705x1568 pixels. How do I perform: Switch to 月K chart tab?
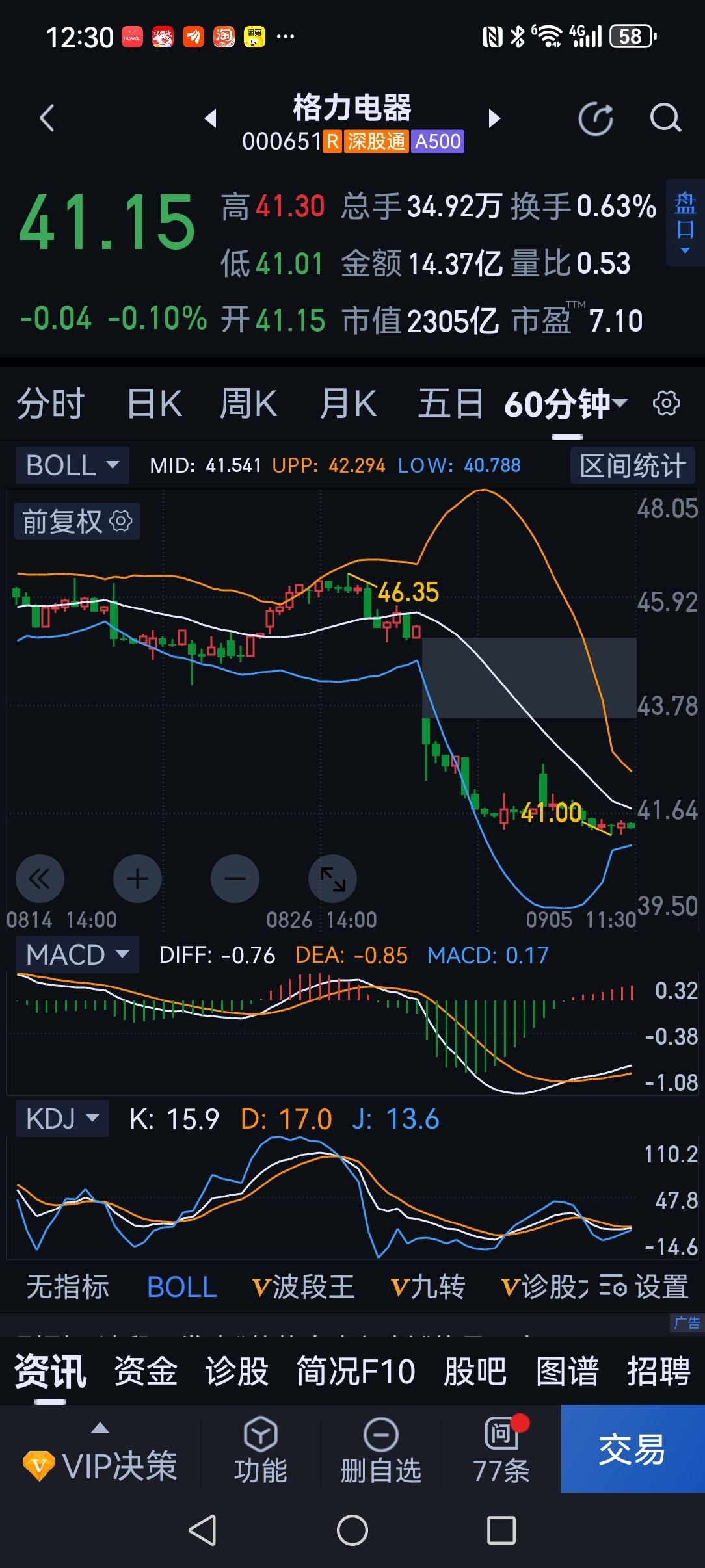pos(349,404)
